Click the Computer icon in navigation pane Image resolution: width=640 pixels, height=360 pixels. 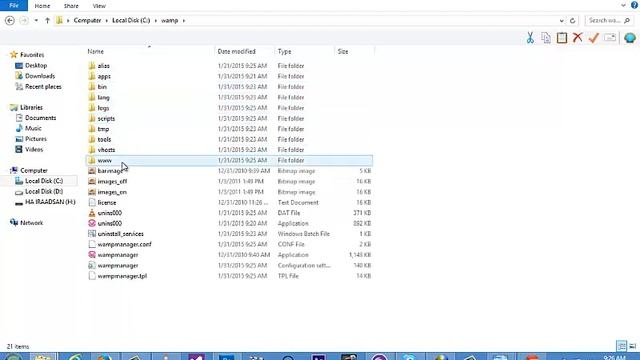tap(14, 170)
